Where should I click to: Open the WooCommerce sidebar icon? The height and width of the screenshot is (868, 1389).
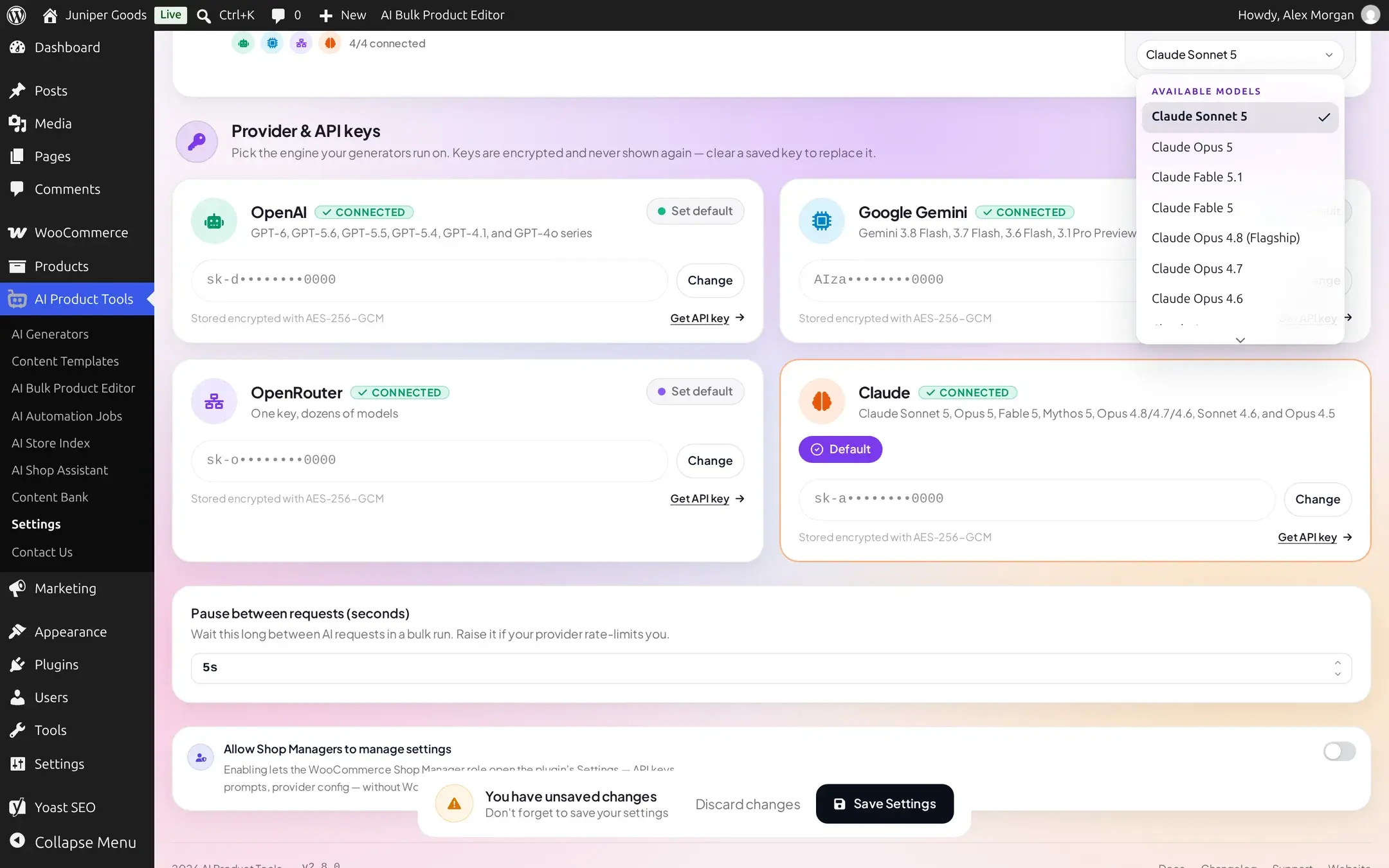[17, 233]
